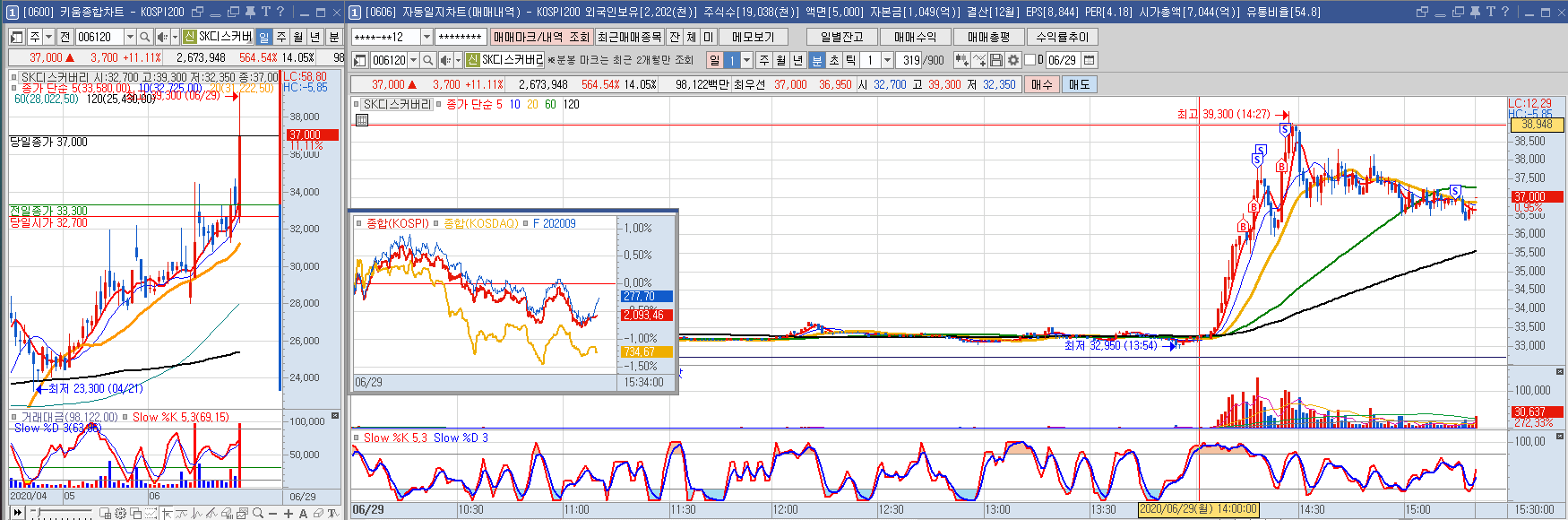
Task: Toggle 주 weekly period in left chart toolbar
Action: click(x=281, y=37)
